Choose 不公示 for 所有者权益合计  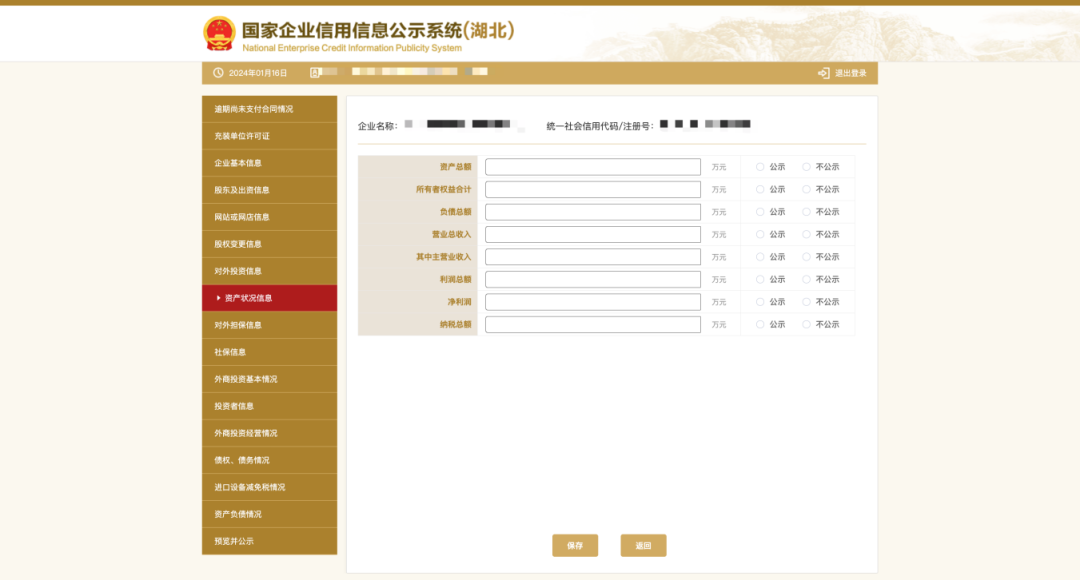[x=807, y=189]
